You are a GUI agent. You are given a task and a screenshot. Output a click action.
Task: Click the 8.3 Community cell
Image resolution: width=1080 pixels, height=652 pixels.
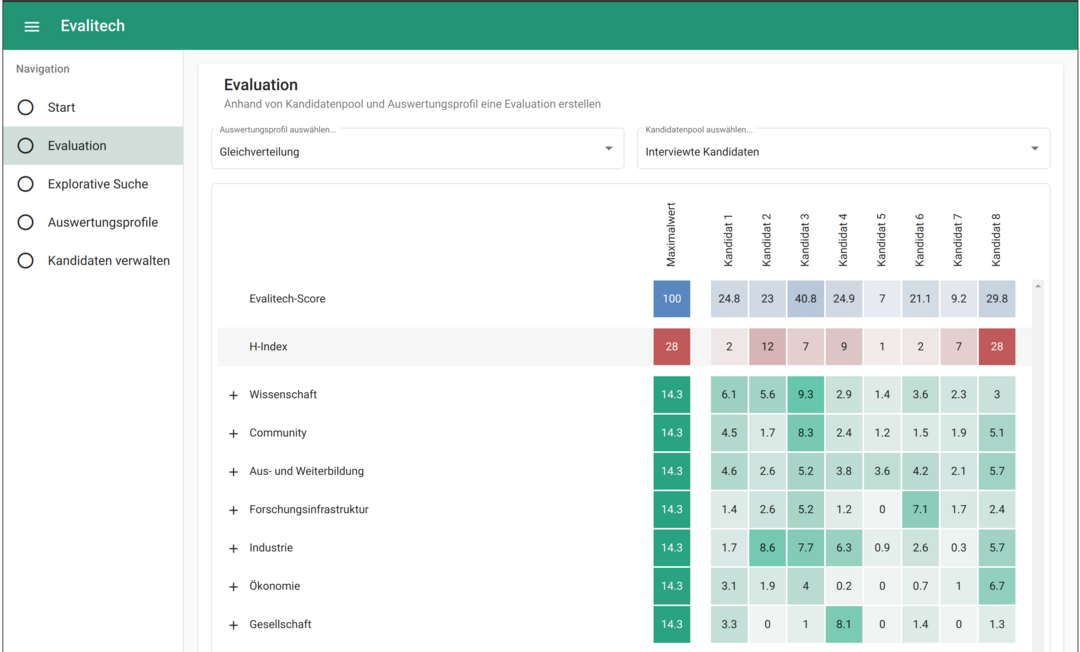coord(805,433)
